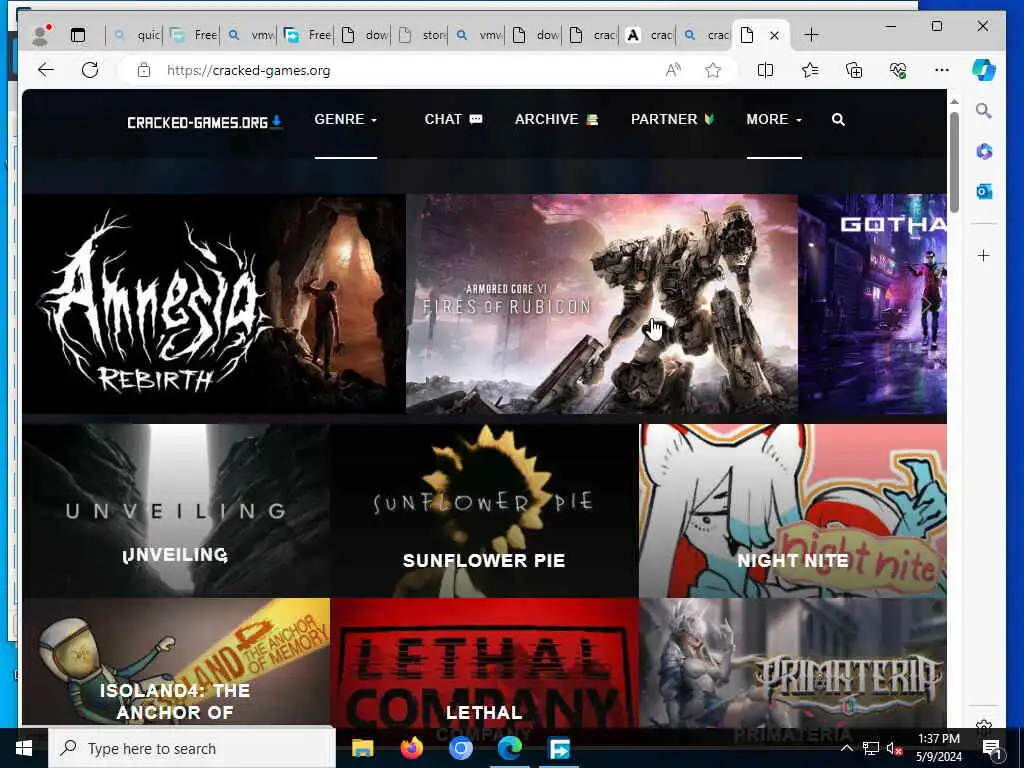Image resolution: width=1024 pixels, height=768 pixels.
Task: Open the Primateria game tile
Action: click(x=793, y=663)
